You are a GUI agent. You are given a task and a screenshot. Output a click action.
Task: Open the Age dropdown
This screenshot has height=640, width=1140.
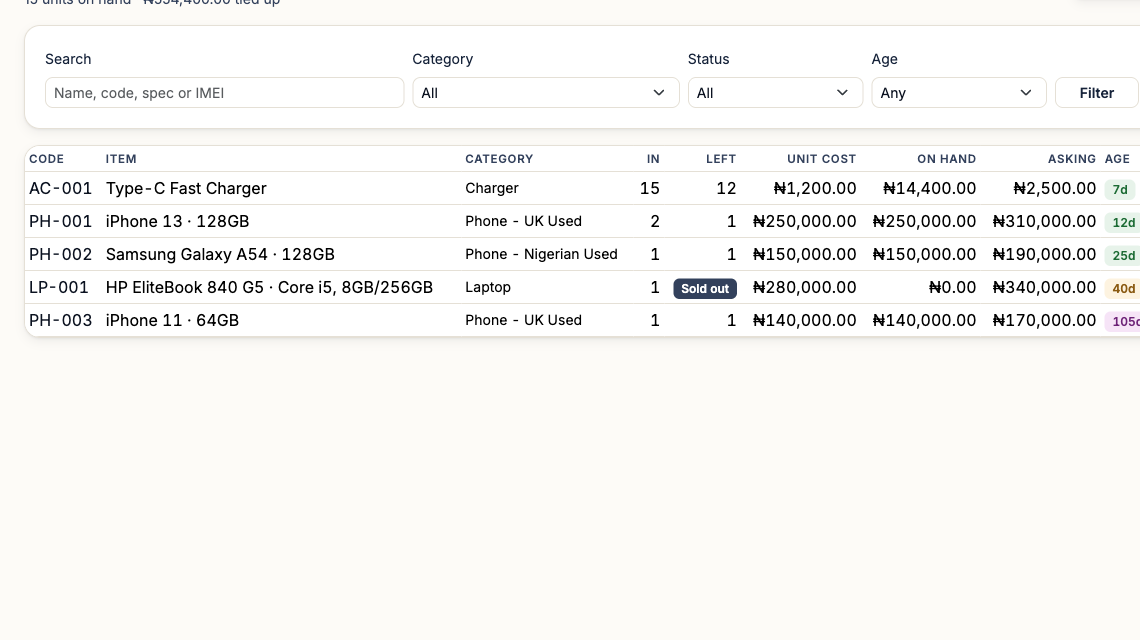pyautogui.click(x=958, y=93)
